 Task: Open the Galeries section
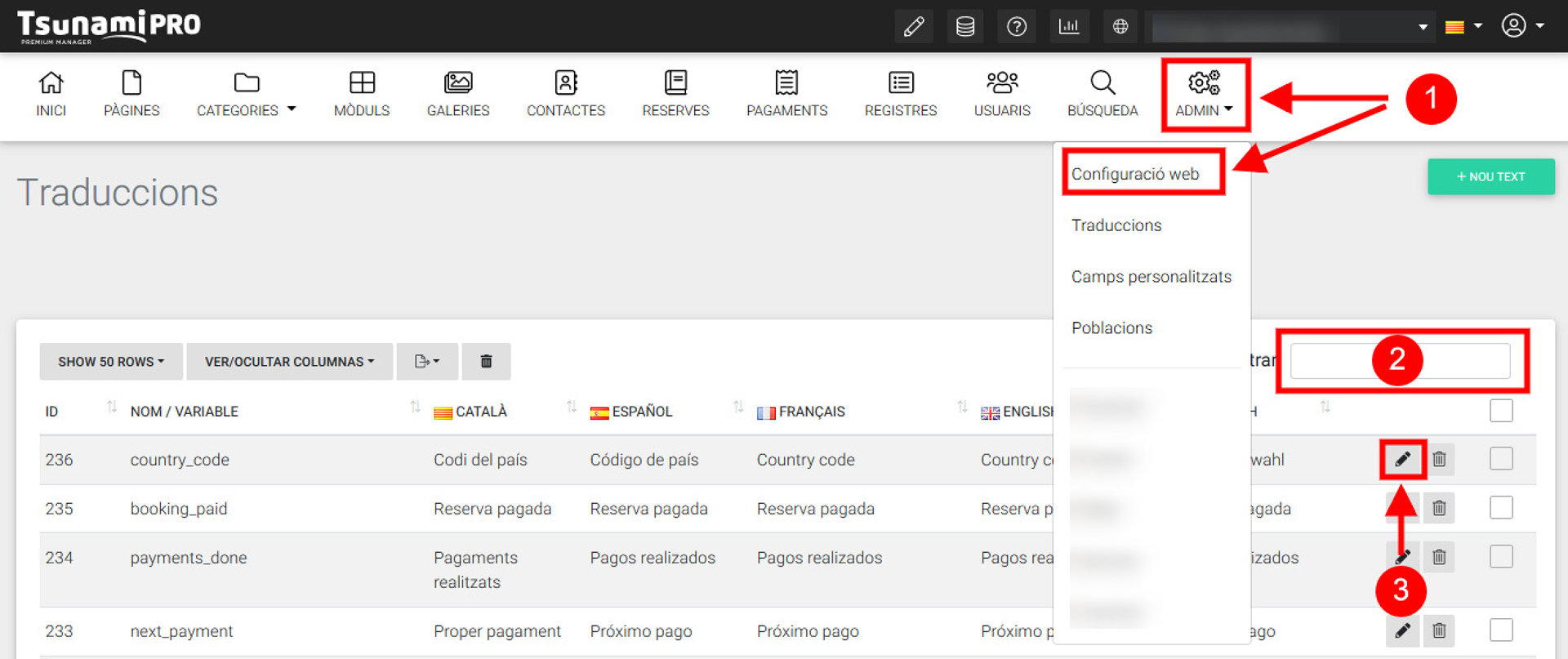point(457,94)
